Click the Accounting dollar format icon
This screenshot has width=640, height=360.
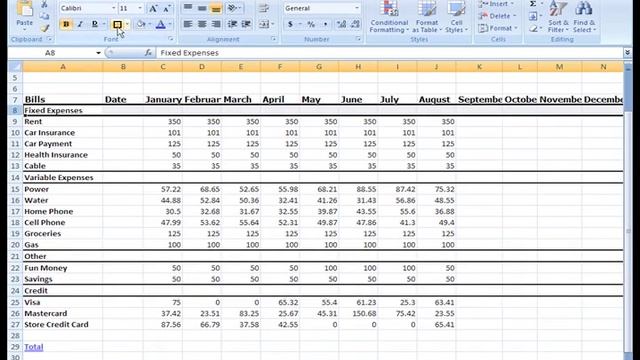click(x=290, y=24)
